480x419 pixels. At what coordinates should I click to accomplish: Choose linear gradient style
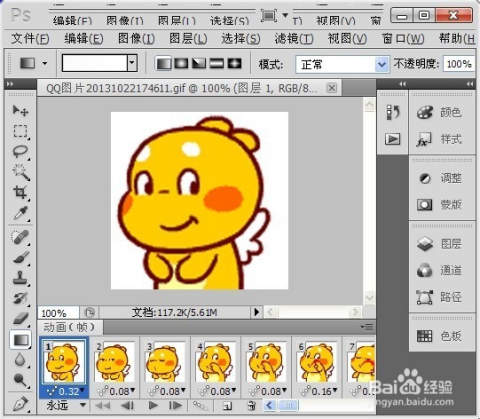163,63
